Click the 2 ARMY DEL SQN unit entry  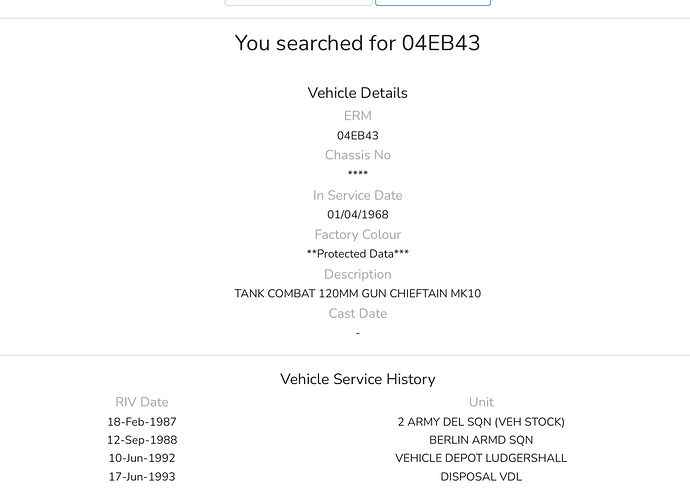click(x=481, y=422)
